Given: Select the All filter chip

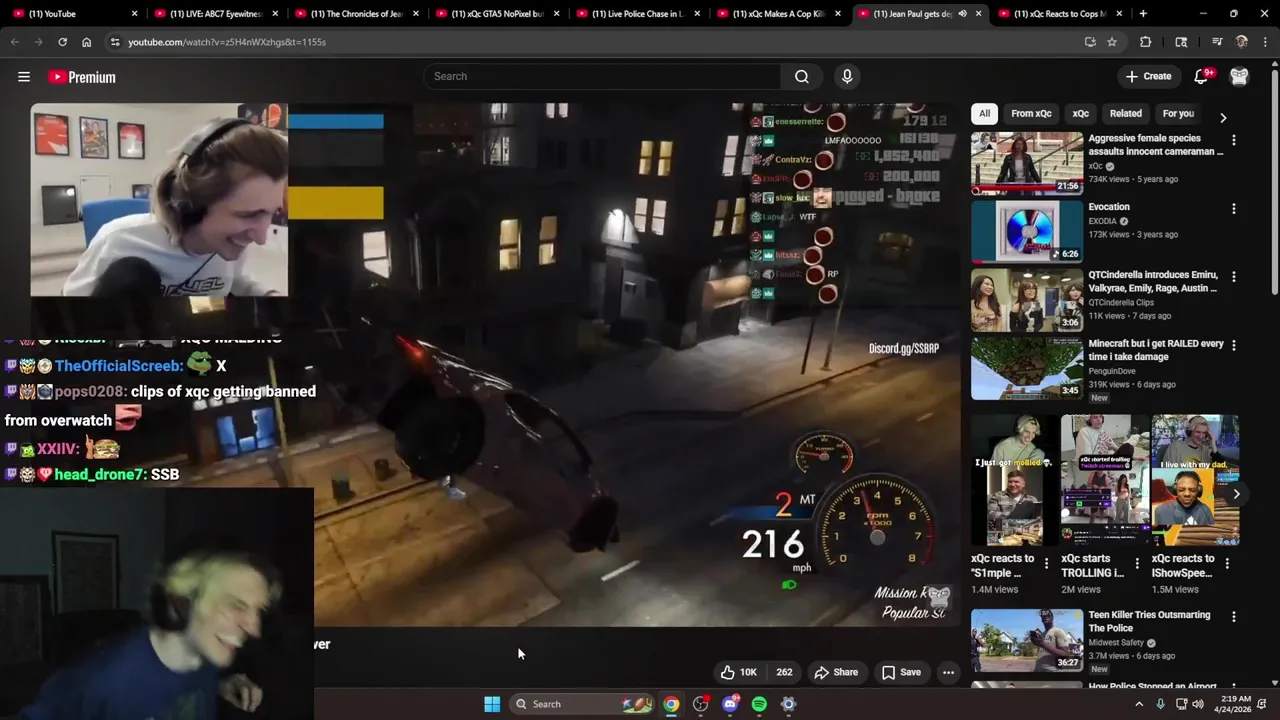Looking at the screenshot, I should pyautogui.click(x=984, y=114).
